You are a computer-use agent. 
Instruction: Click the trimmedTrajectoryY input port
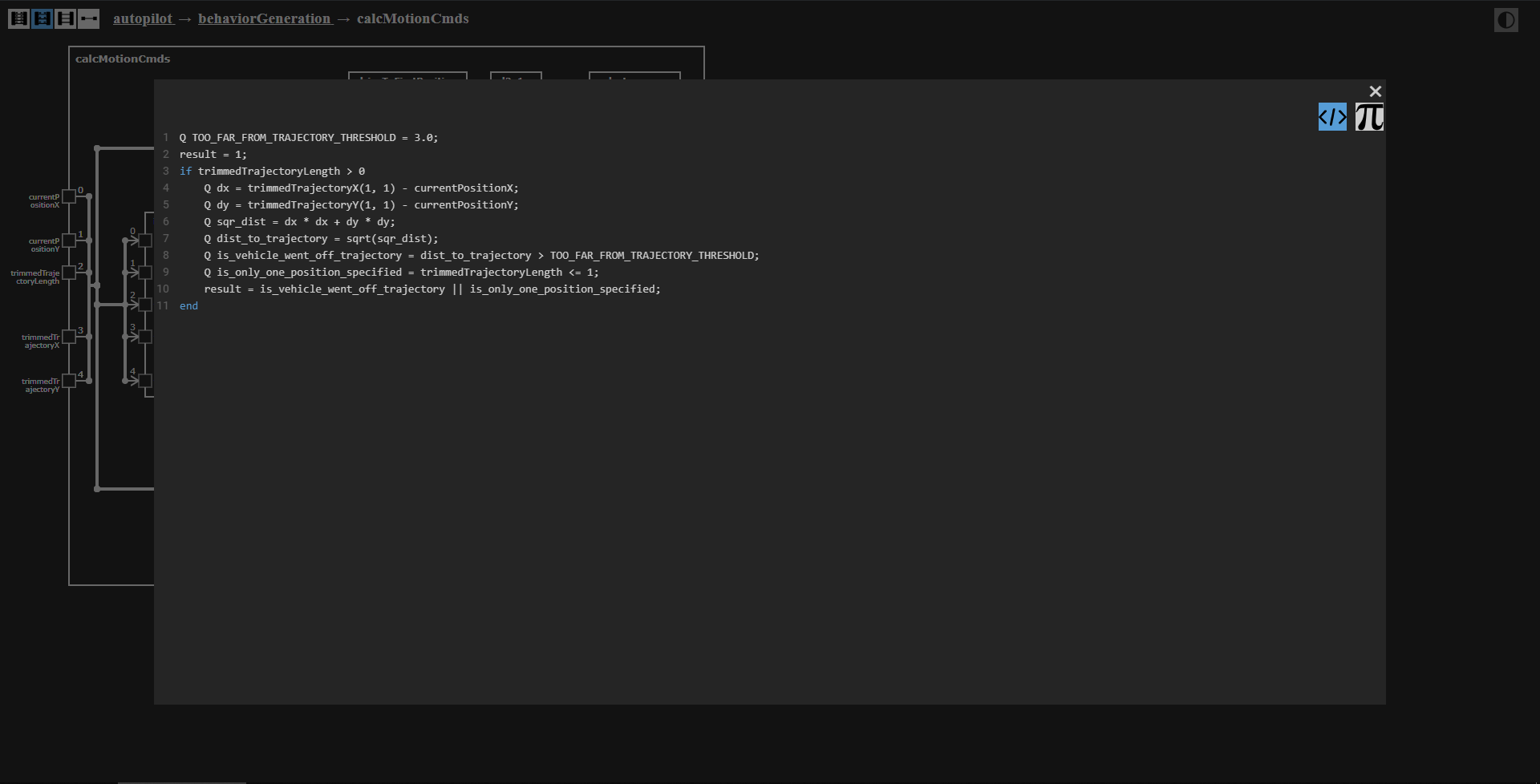[69, 381]
